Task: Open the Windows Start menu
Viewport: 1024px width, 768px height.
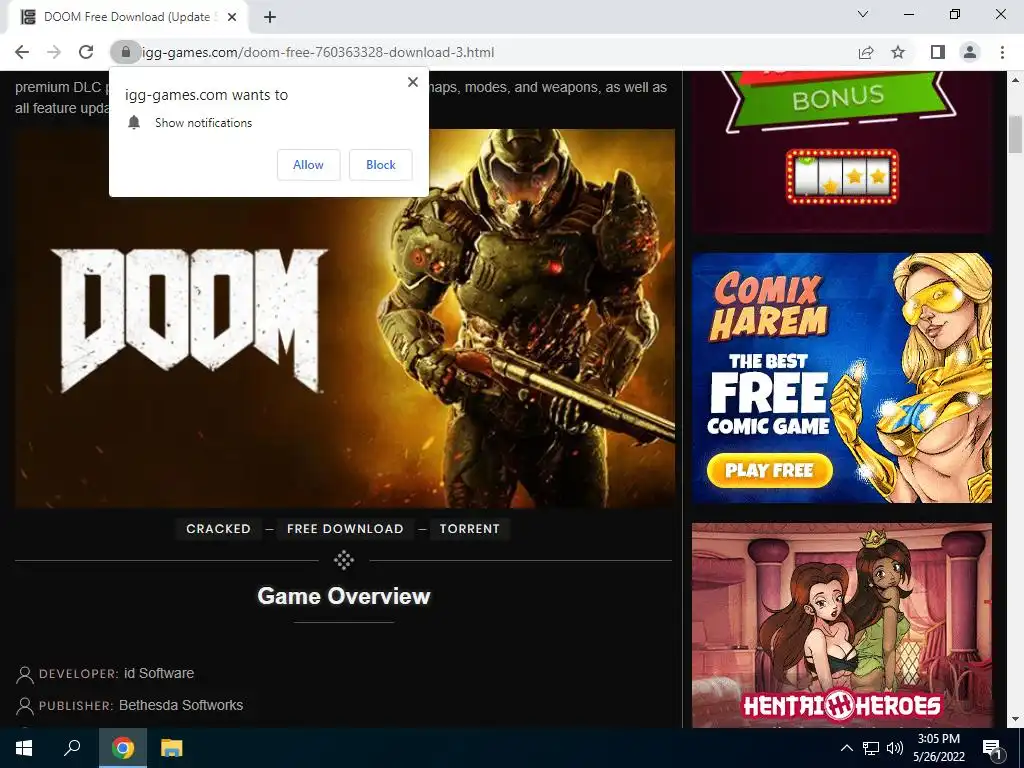Action: pos(24,748)
